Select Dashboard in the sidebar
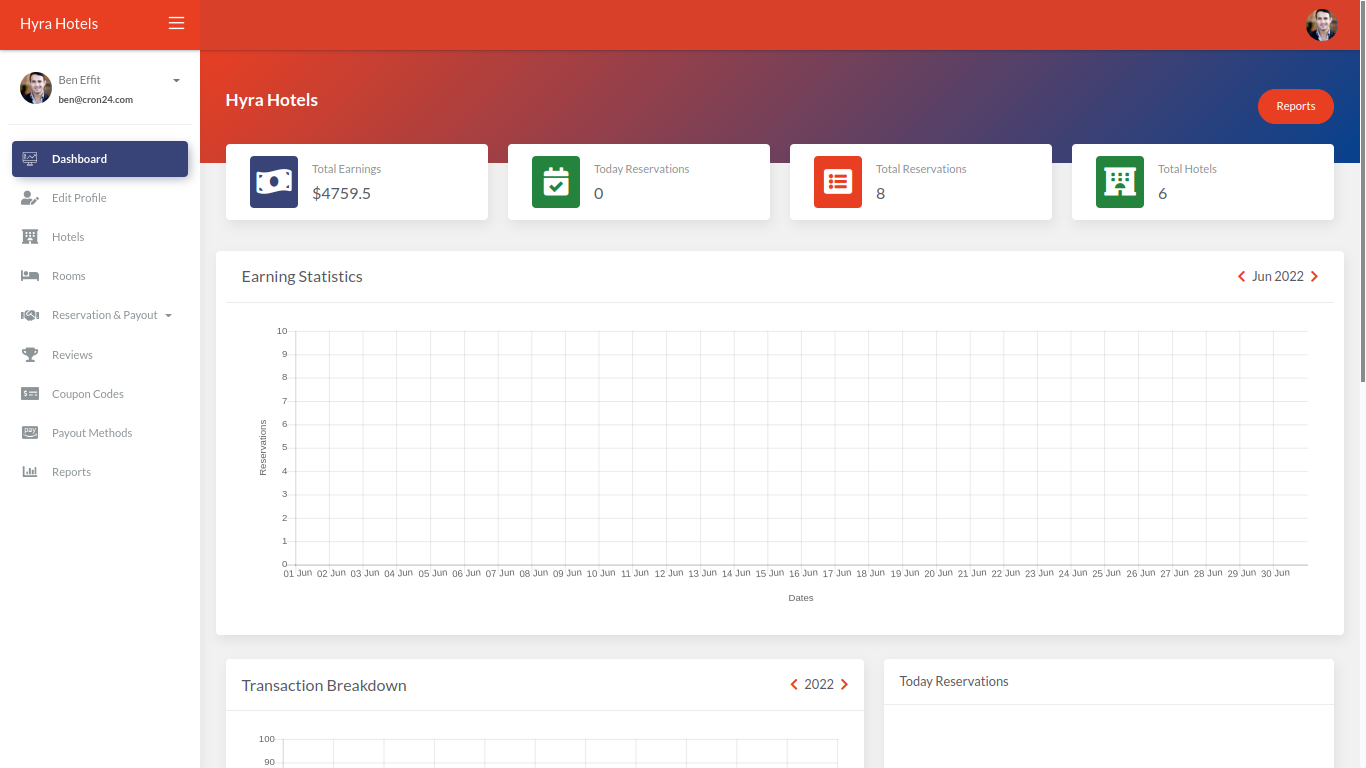The height and width of the screenshot is (768, 1366). click(x=80, y=158)
